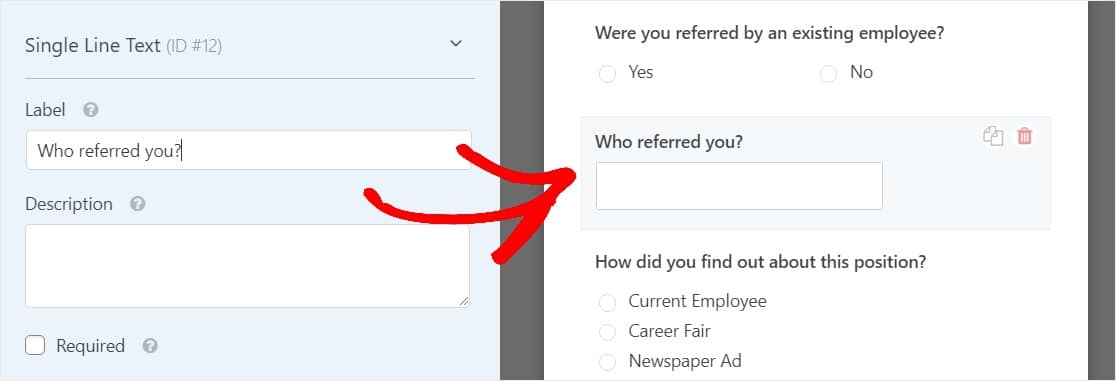Select the Yes radio option
The height and width of the screenshot is (381, 1116).
pos(607,73)
